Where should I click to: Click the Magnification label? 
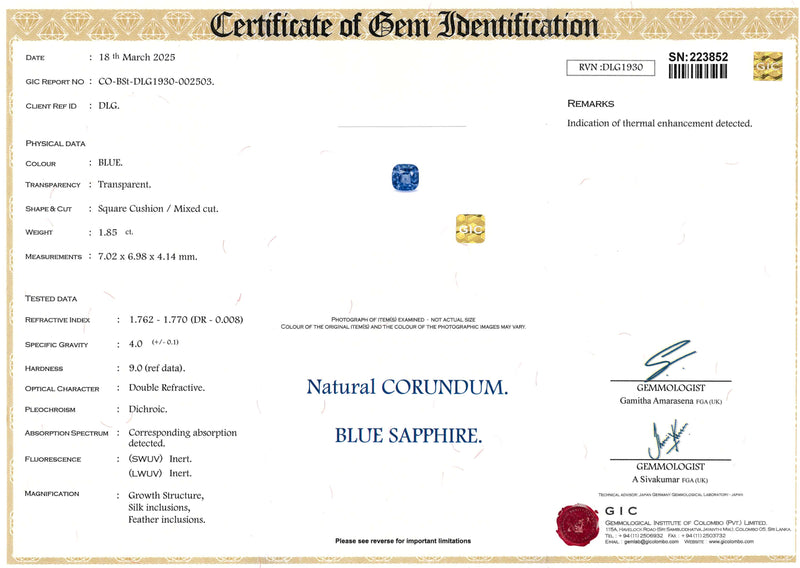point(52,493)
